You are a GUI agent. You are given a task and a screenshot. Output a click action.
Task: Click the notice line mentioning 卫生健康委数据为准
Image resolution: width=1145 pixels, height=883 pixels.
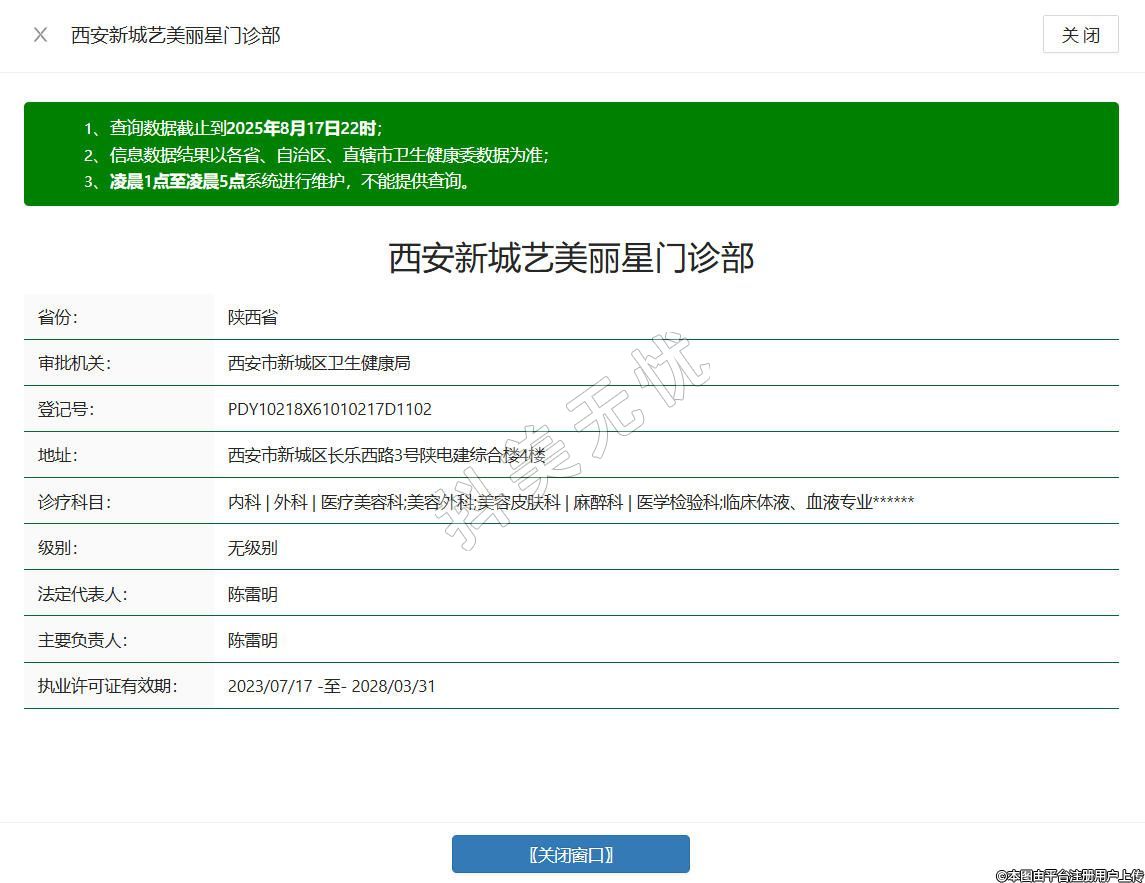click(x=328, y=155)
